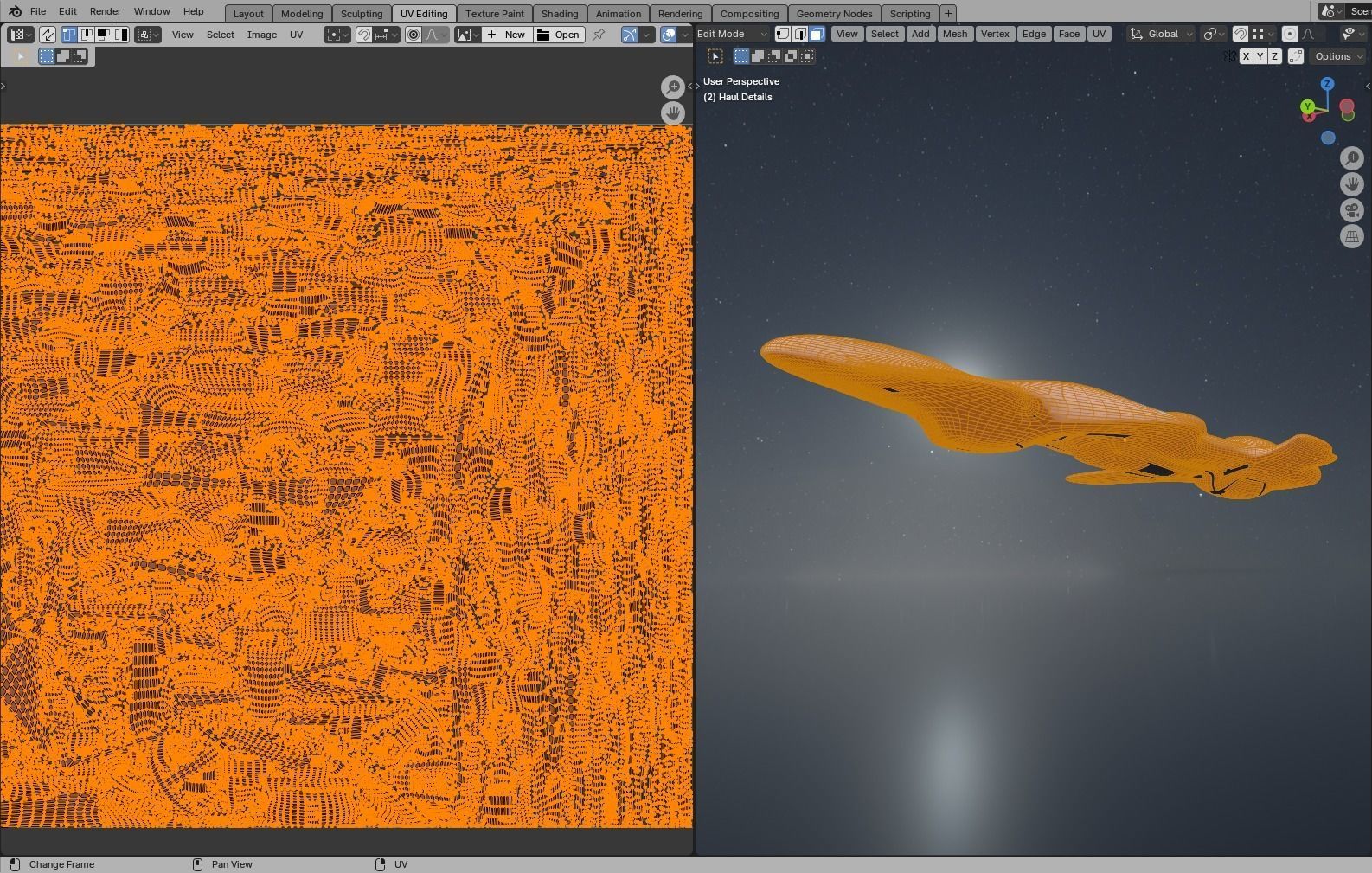Open the UV editor View menu

pos(183,35)
